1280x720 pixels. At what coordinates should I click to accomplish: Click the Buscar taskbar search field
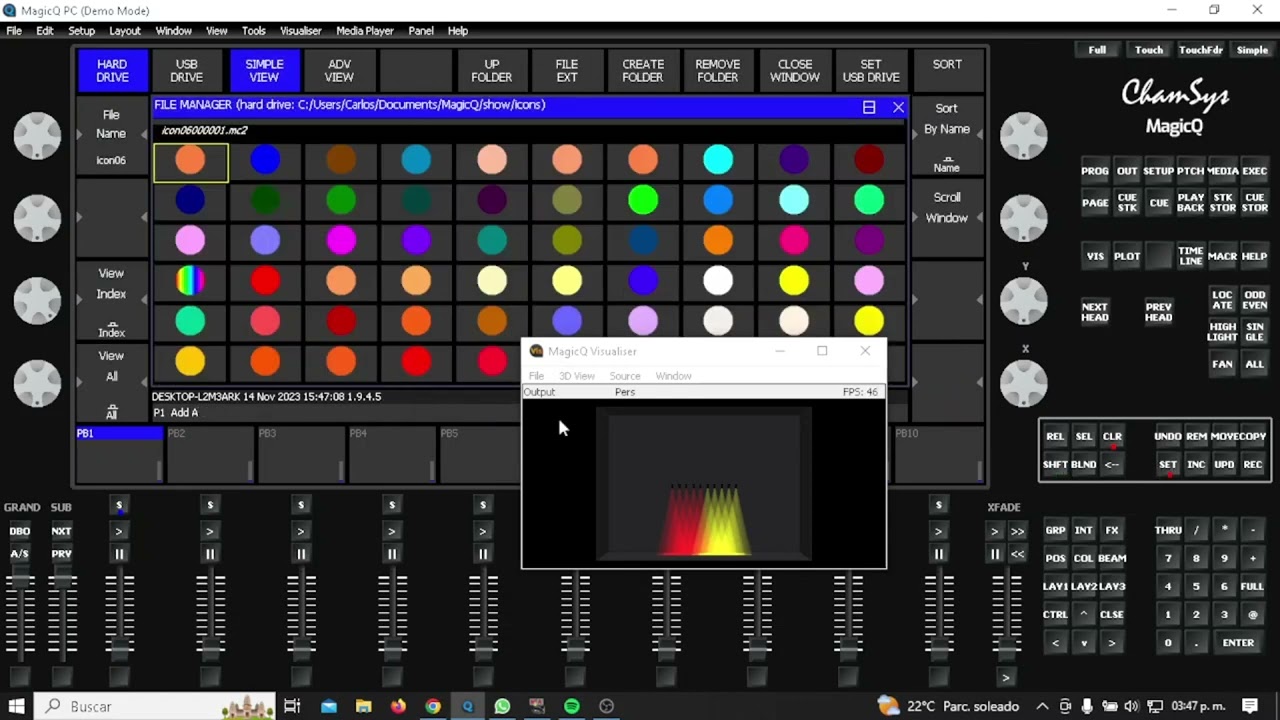[x=155, y=706]
